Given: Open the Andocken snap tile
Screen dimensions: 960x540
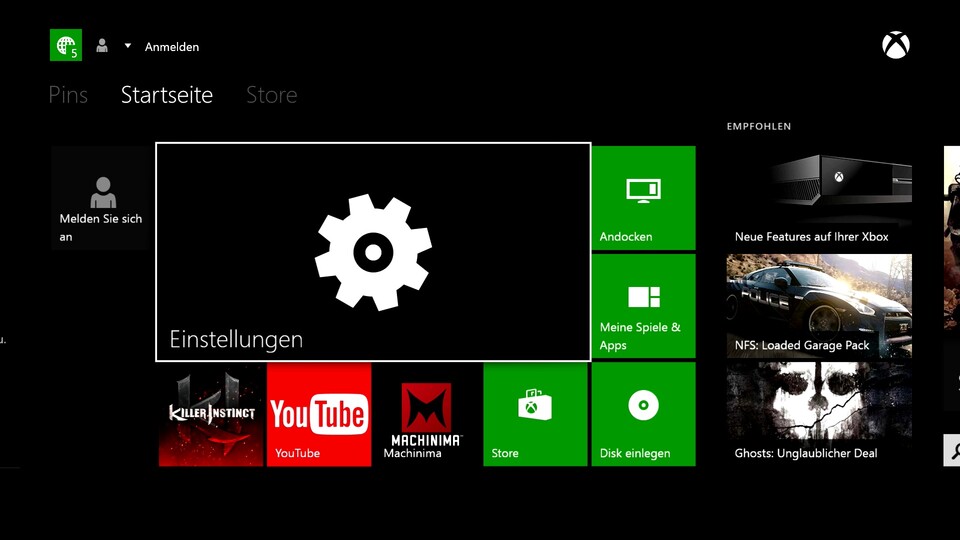Looking at the screenshot, I should coord(643,198).
